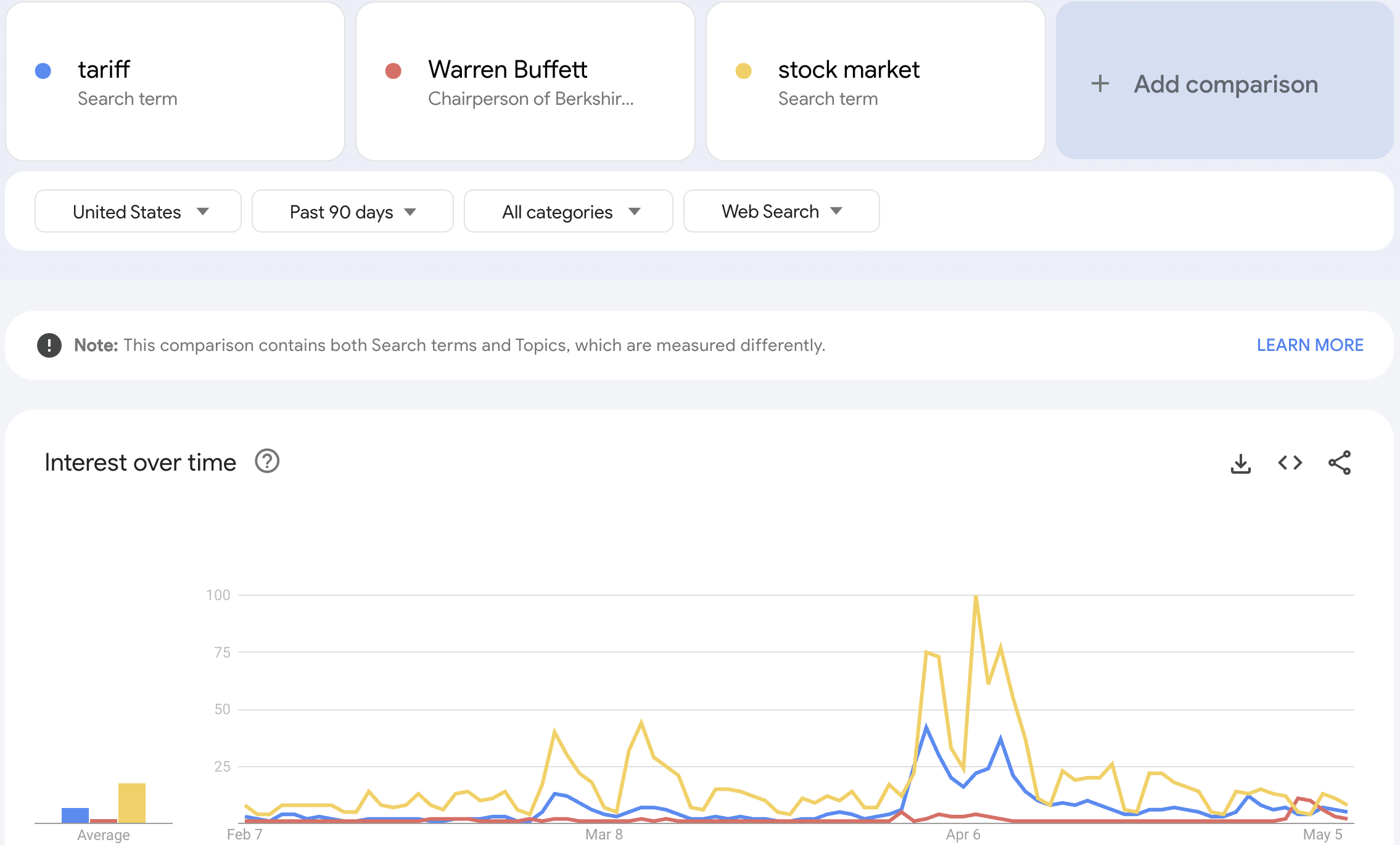
Task: Click the stock market peak at 100
Action: [976, 596]
